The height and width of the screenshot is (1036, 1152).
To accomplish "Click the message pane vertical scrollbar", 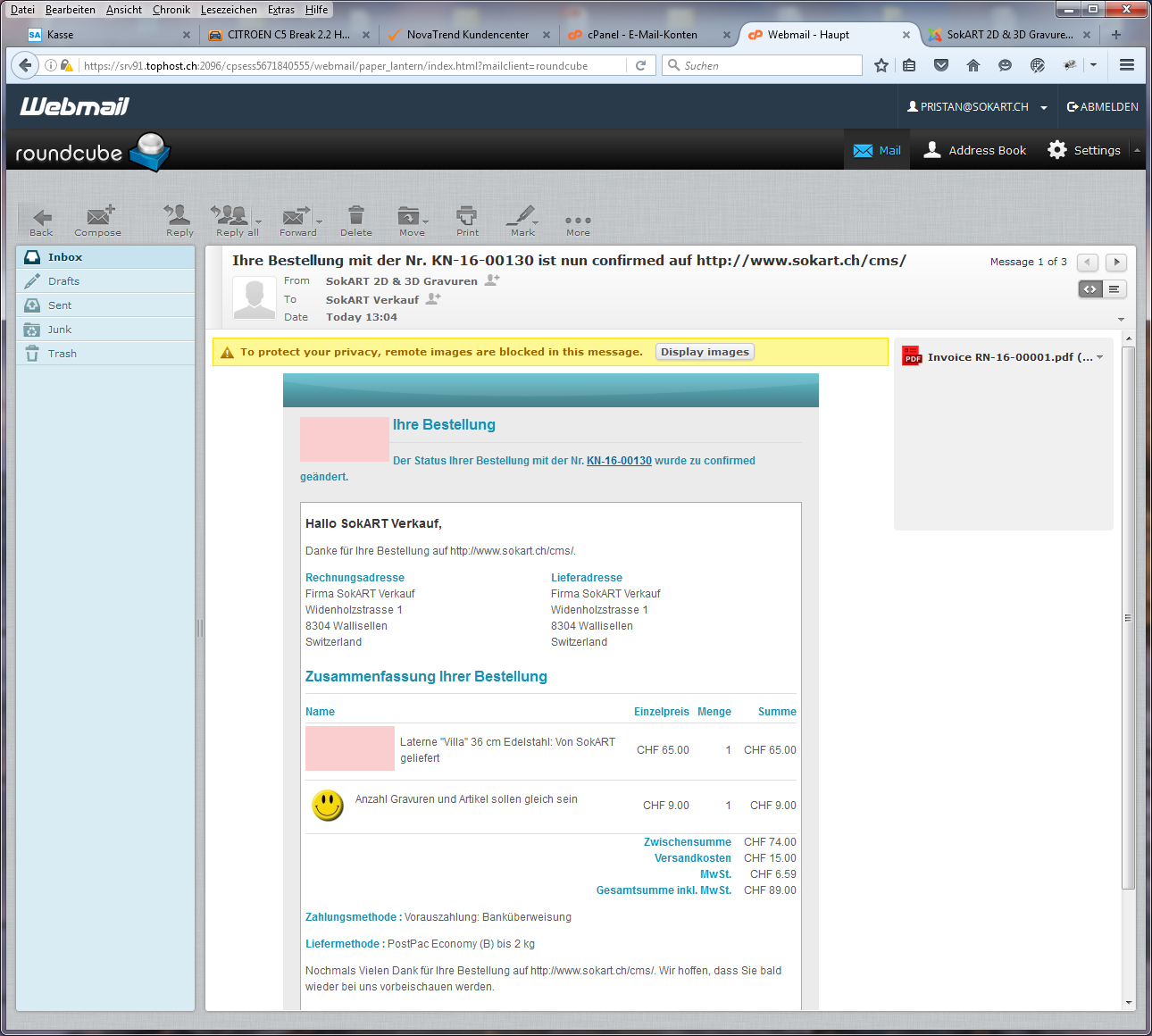I will (x=1129, y=618).
